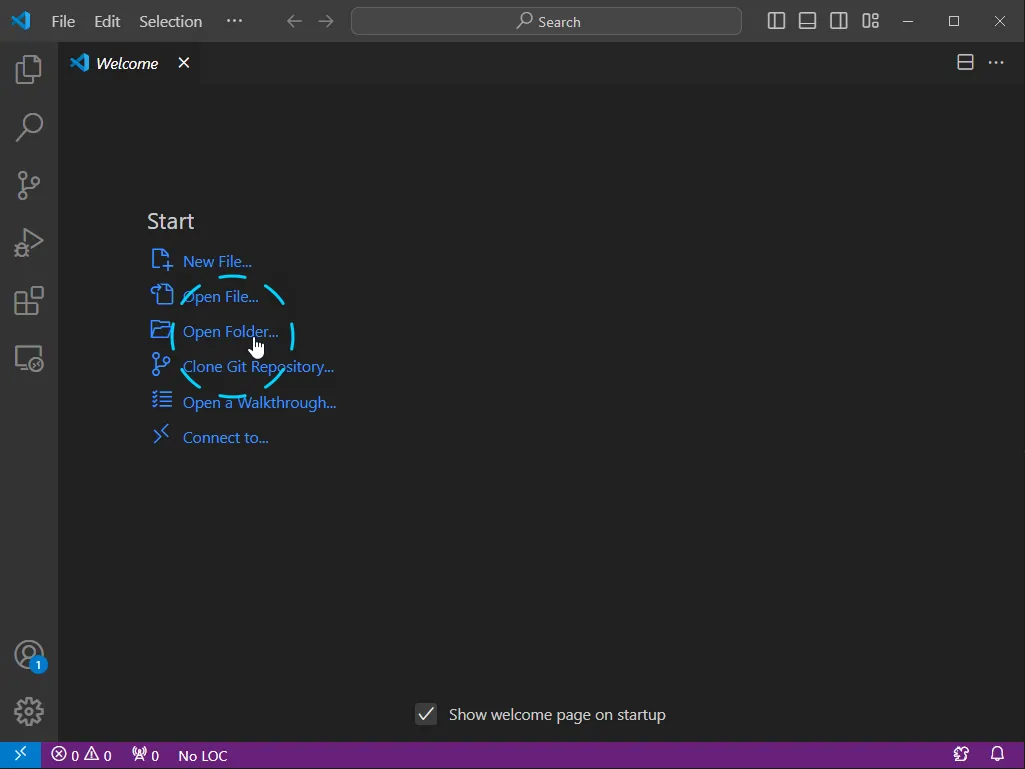Open the Selection menu
Screen dimensions: 1025x769
tap(170, 21)
